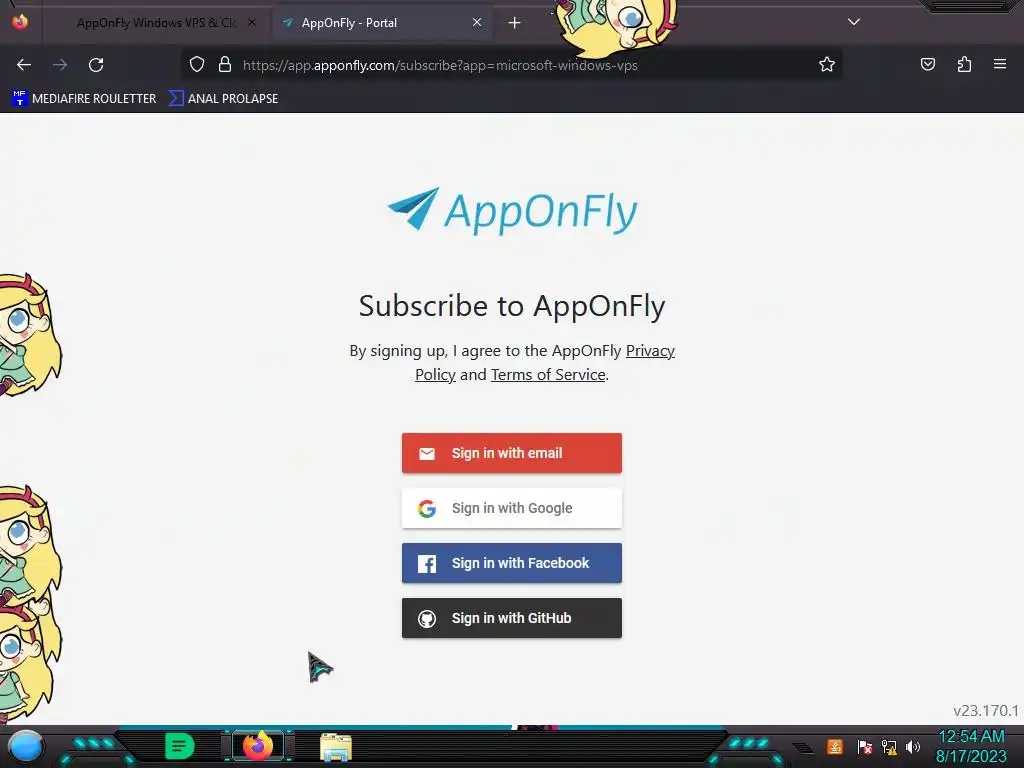The height and width of the screenshot is (768, 1024).
Task: Close the AppOnFly Windows VPS tab
Action: pos(251,22)
